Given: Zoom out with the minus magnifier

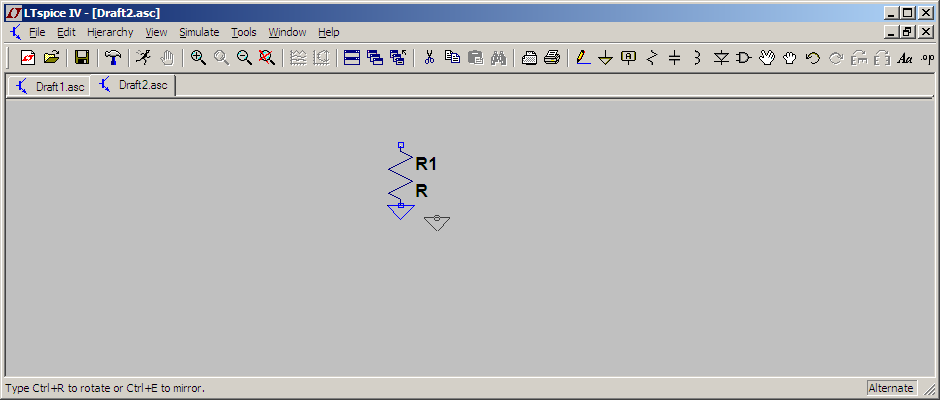Looking at the screenshot, I should (244, 58).
